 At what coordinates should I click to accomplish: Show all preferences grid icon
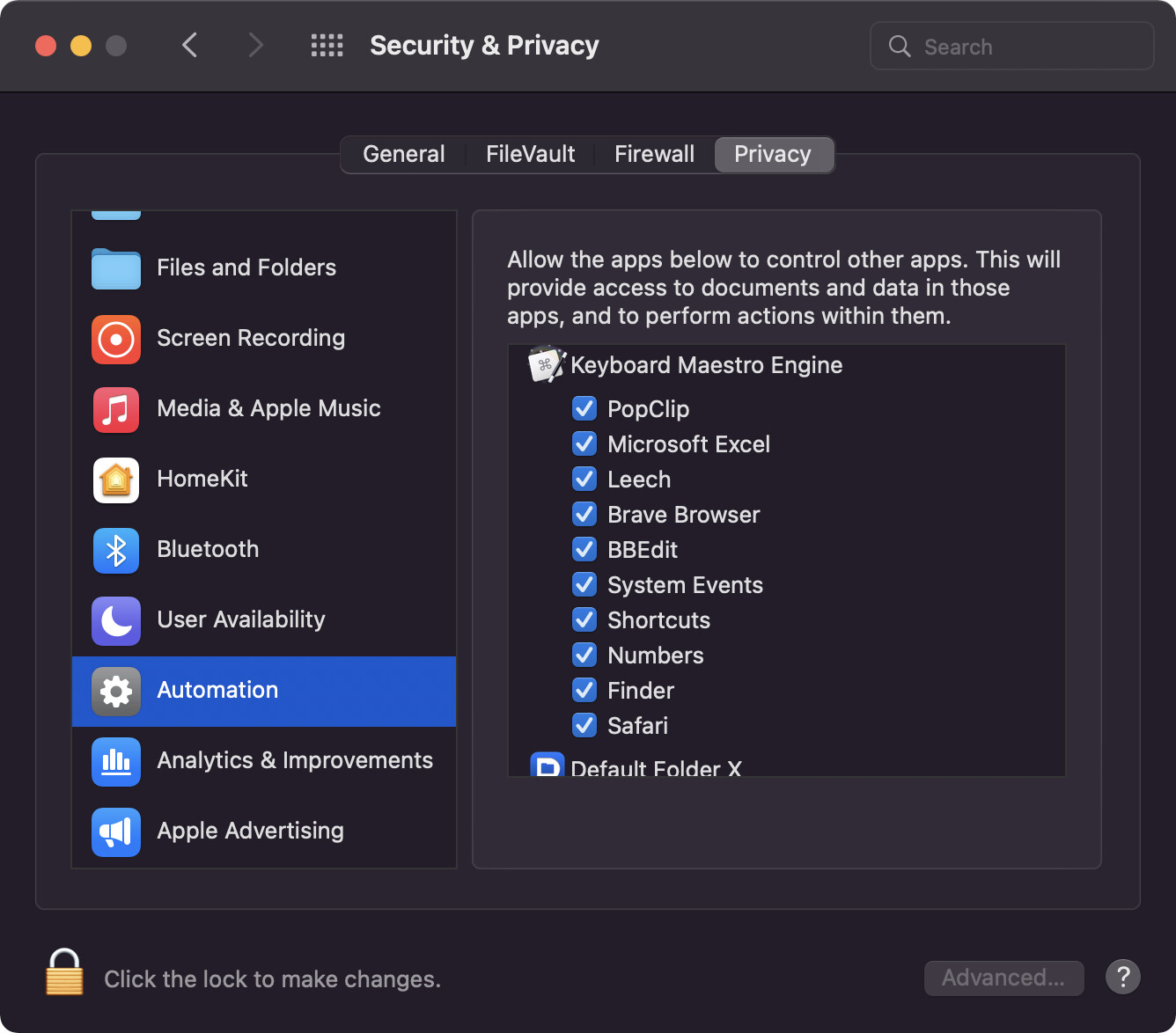[x=327, y=46]
